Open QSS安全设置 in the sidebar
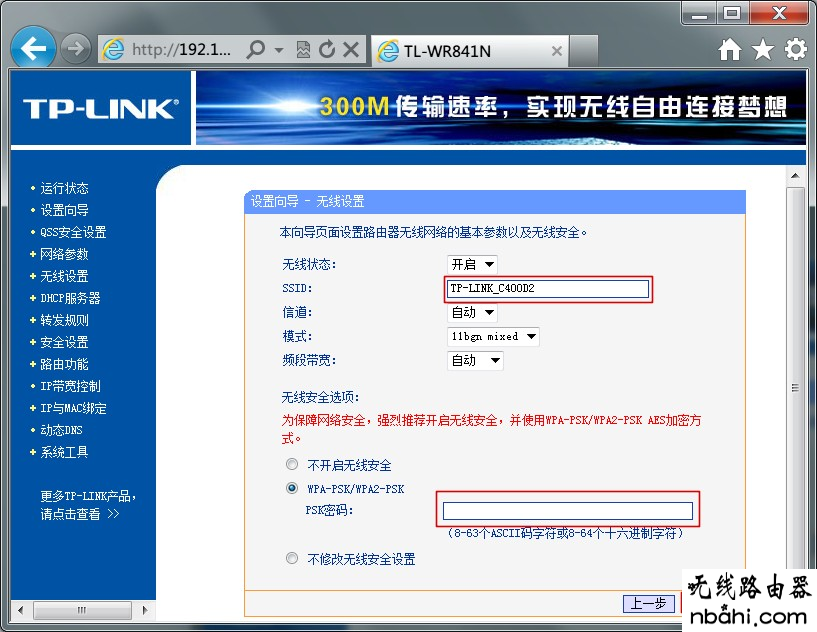817x632 pixels. coord(73,232)
